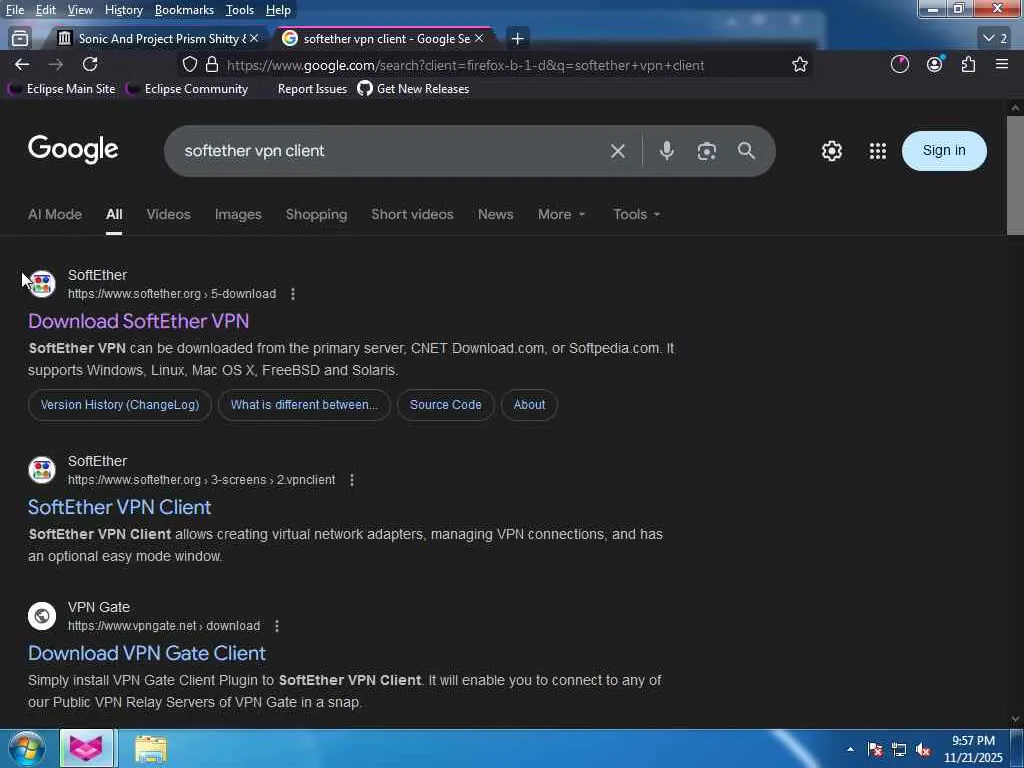Open What is different between chip

click(x=304, y=405)
